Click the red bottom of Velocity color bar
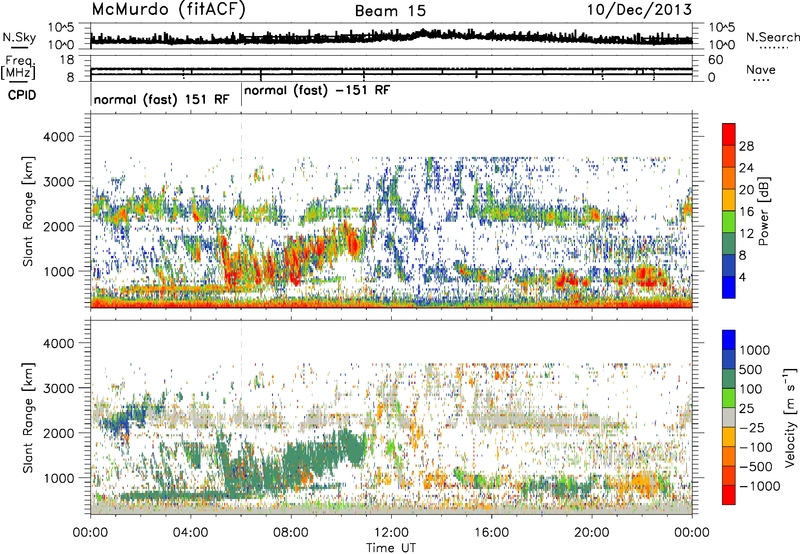 (x=729, y=497)
